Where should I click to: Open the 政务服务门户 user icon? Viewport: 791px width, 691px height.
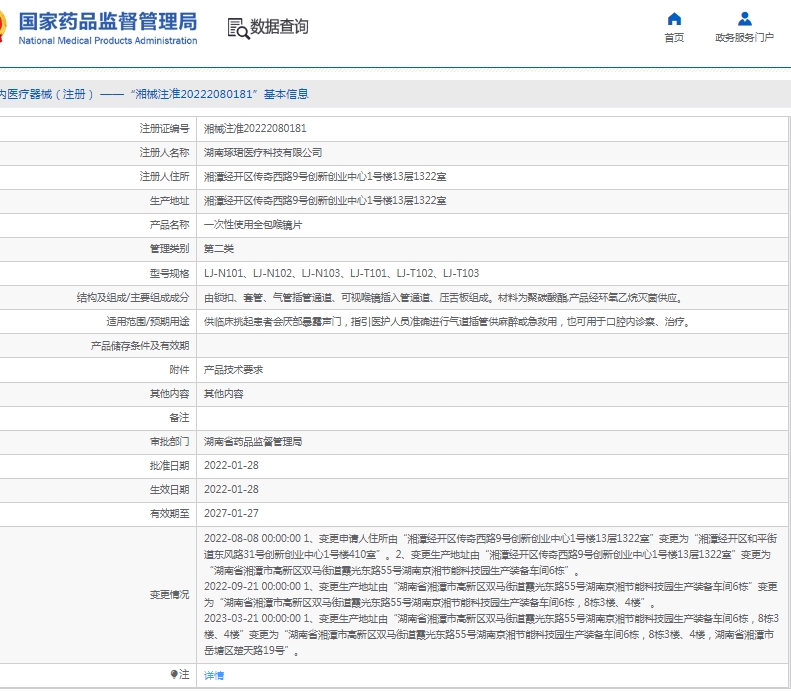[745, 19]
